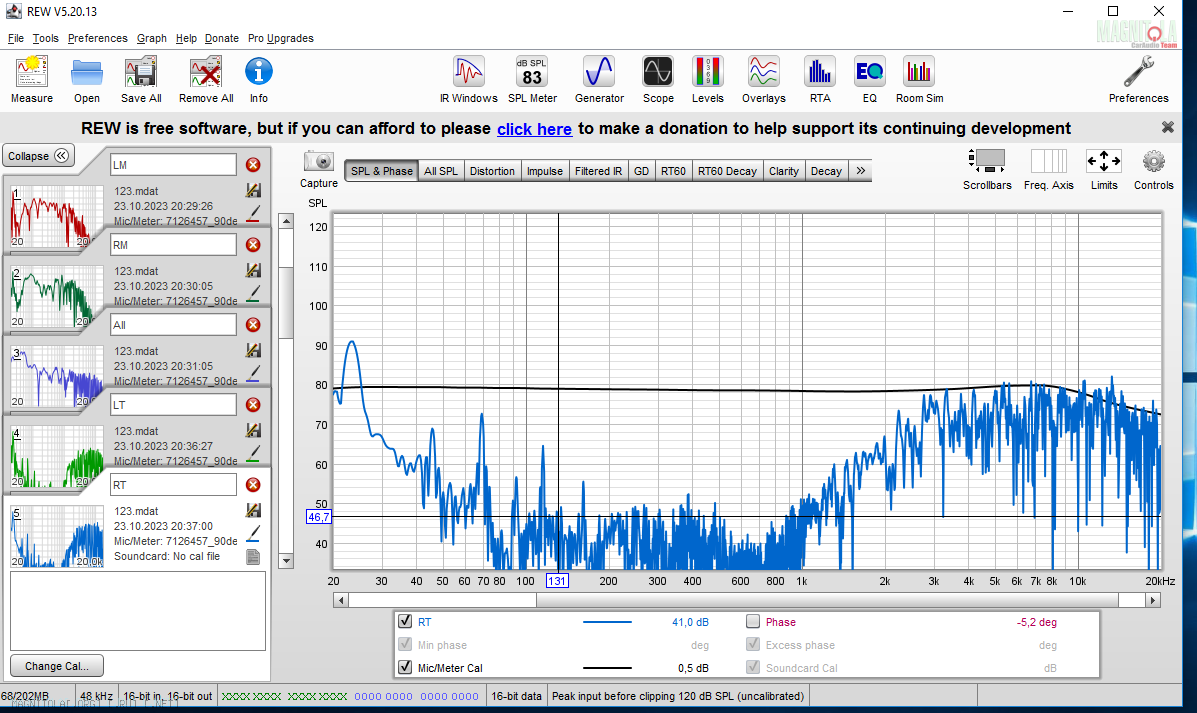Open the Donate menu
This screenshot has height=713, width=1197.
(221, 38)
